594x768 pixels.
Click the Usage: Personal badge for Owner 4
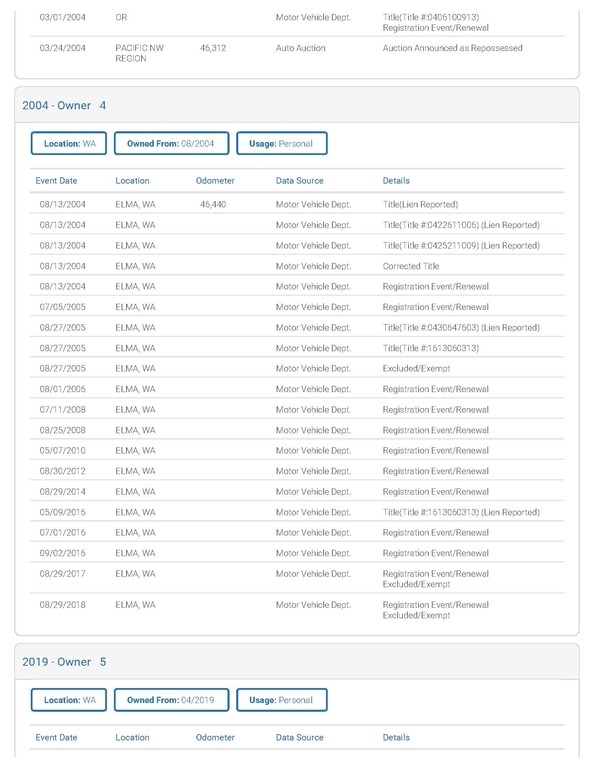tap(282, 144)
